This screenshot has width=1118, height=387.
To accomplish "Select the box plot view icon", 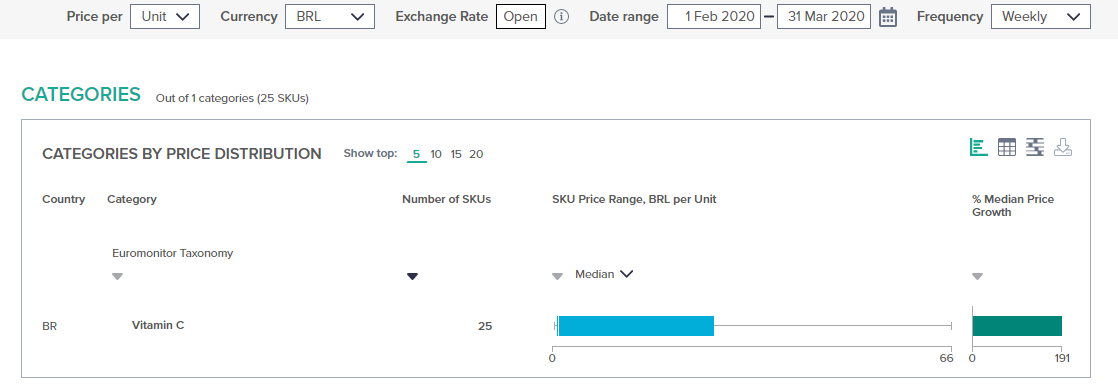I will pos(1035,148).
